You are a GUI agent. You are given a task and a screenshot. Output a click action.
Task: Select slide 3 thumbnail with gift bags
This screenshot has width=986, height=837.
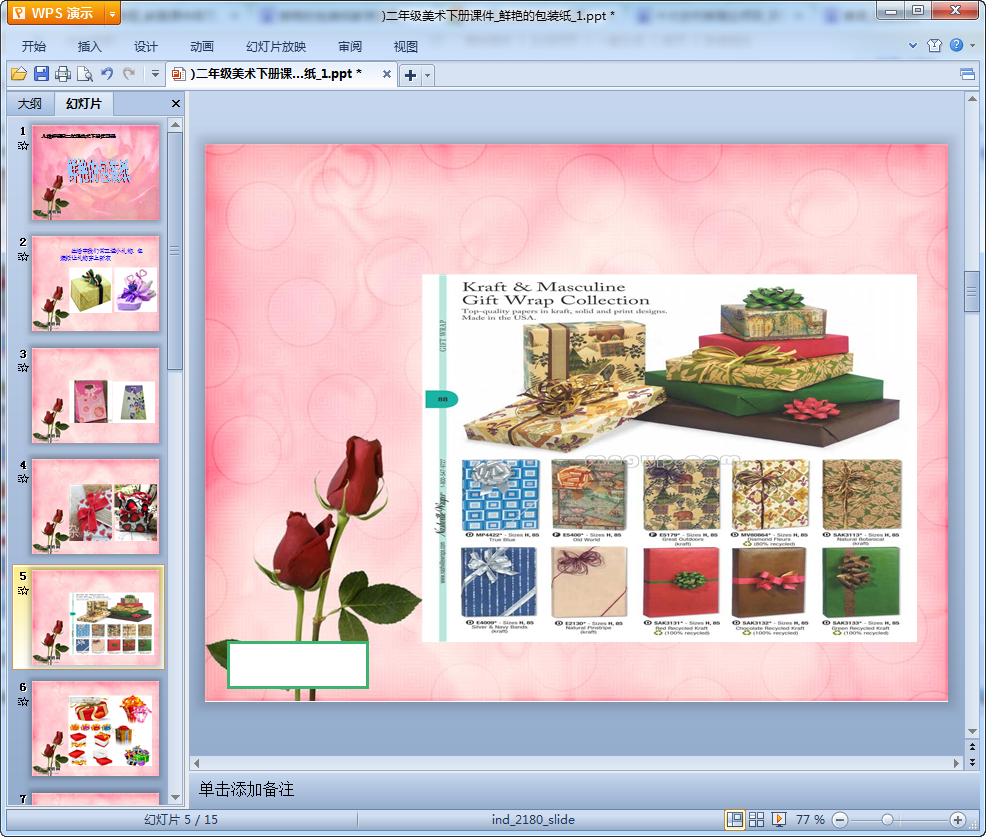(x=96, y=396)
